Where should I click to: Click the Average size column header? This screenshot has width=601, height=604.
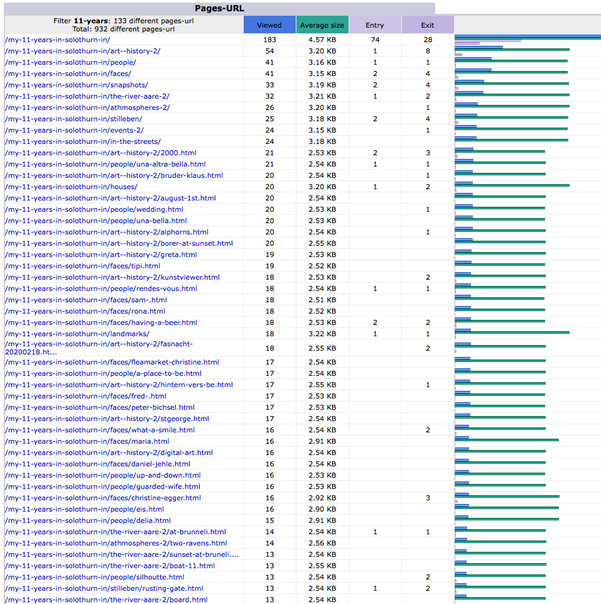[322, 25]
